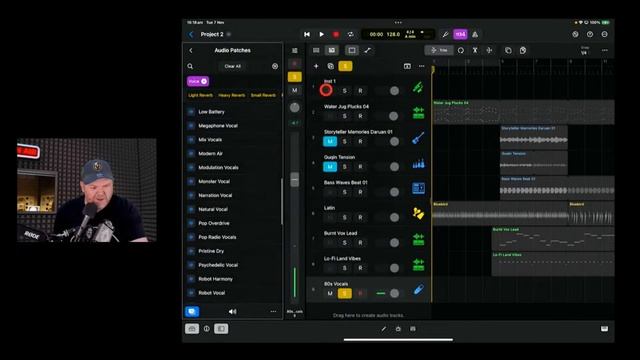Start playback with the Play button

coord(322,34)
